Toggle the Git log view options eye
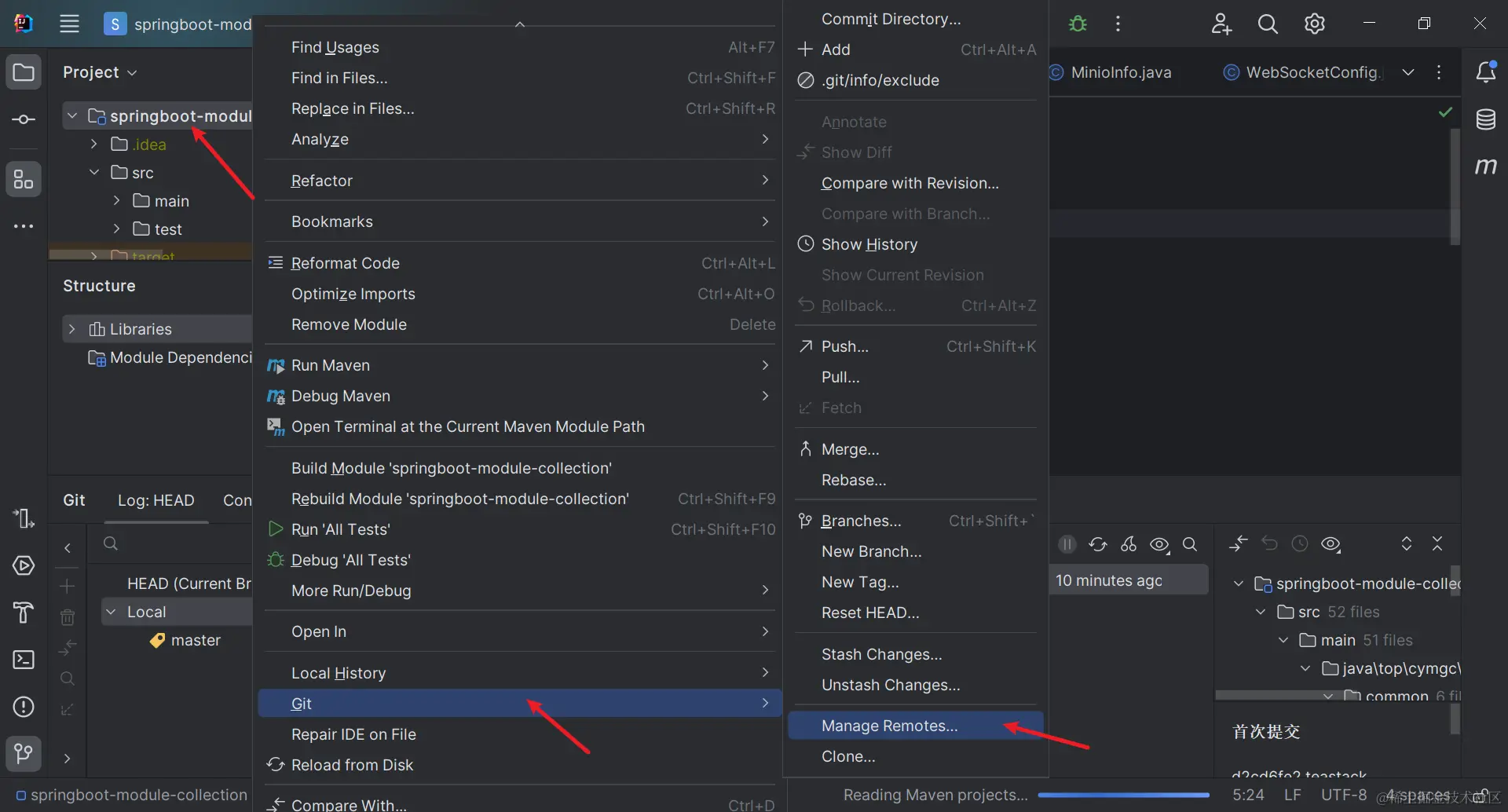Viewport: 1508px width, 812px height. (1160, 544)
